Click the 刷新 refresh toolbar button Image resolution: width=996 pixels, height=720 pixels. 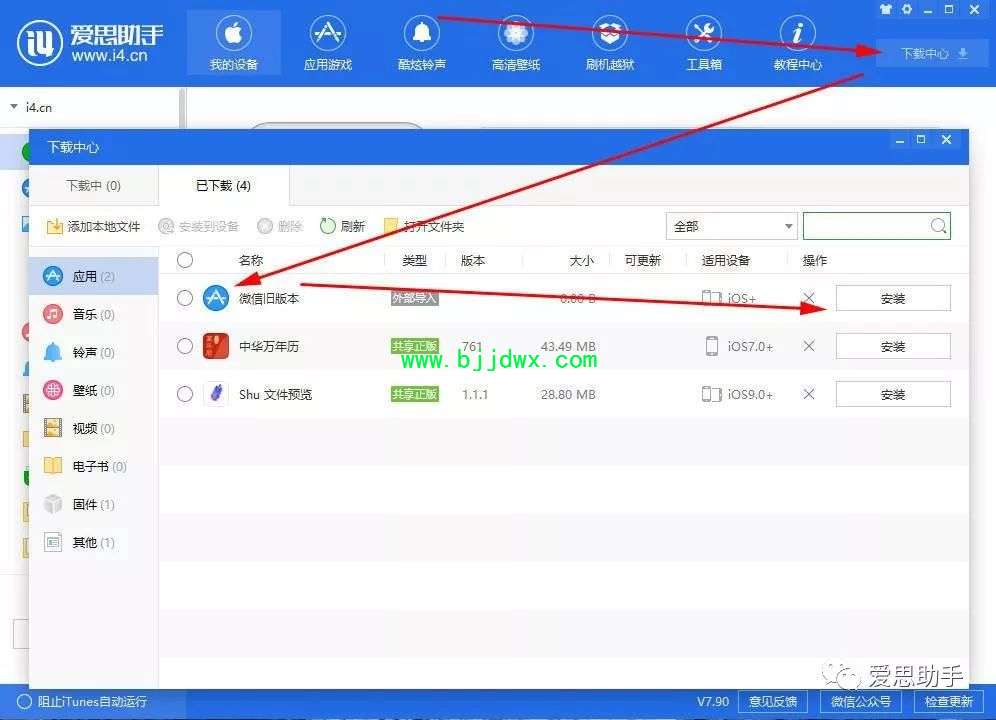click(x=343, y=226)
